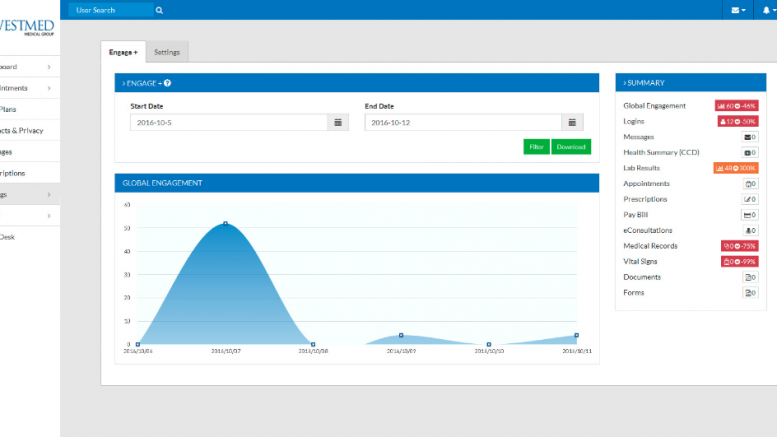Click the Medical Records red badge
The width and height of the screenshot is (777, 437).
point(739,246)
